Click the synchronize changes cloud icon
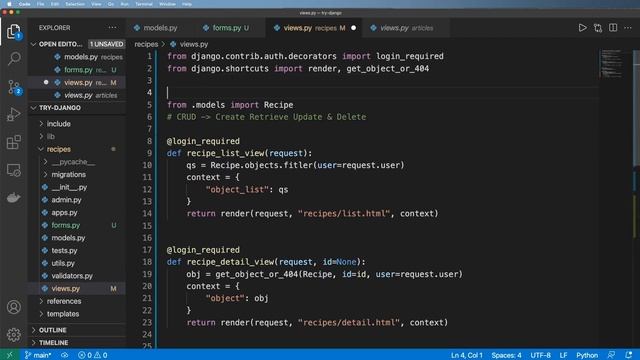This screenshot has height=360, width=640. (64, 355)
